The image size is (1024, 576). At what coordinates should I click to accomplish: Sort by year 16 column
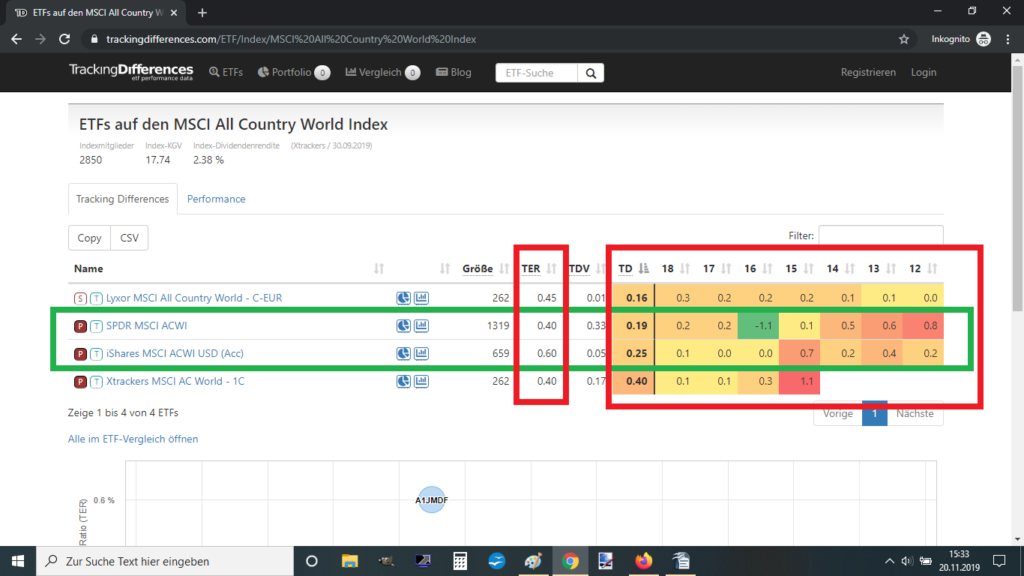click(758, 268)
